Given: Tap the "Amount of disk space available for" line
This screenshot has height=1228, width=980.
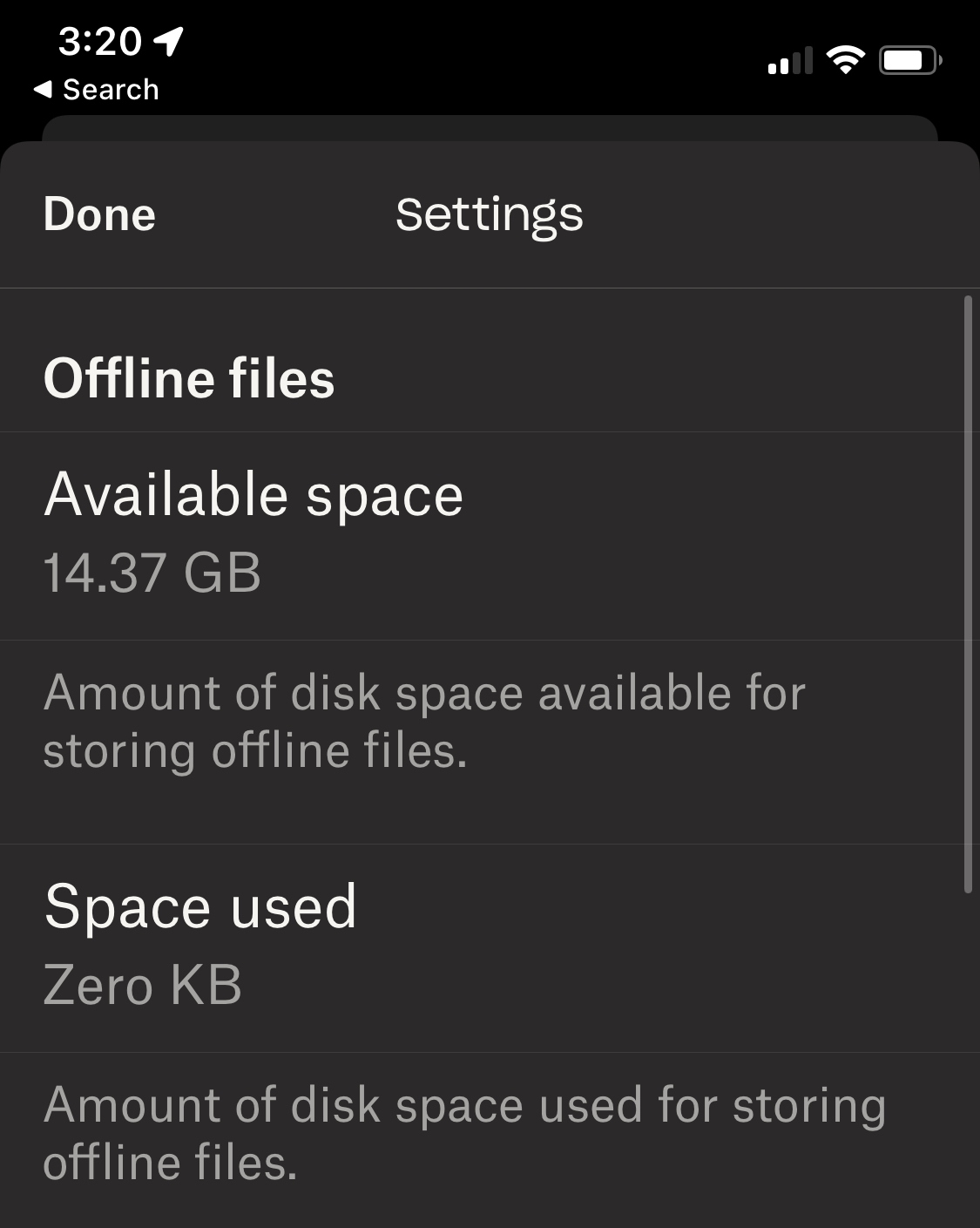Looking at the screenshot, I should point(424,693).
